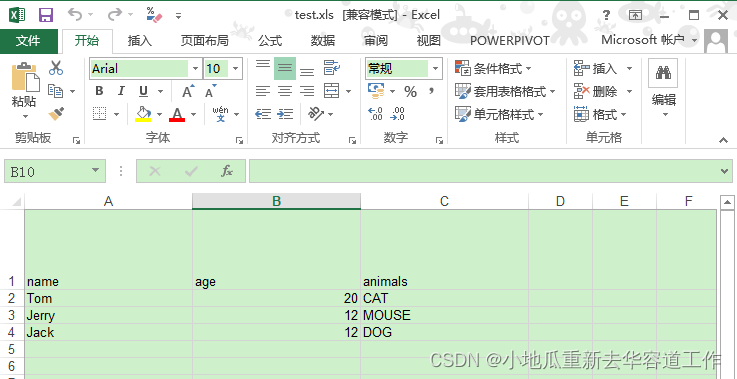Screen dimensions: 737x379
Task: Click the Wrap Text icon
Action: click(332, 68)
